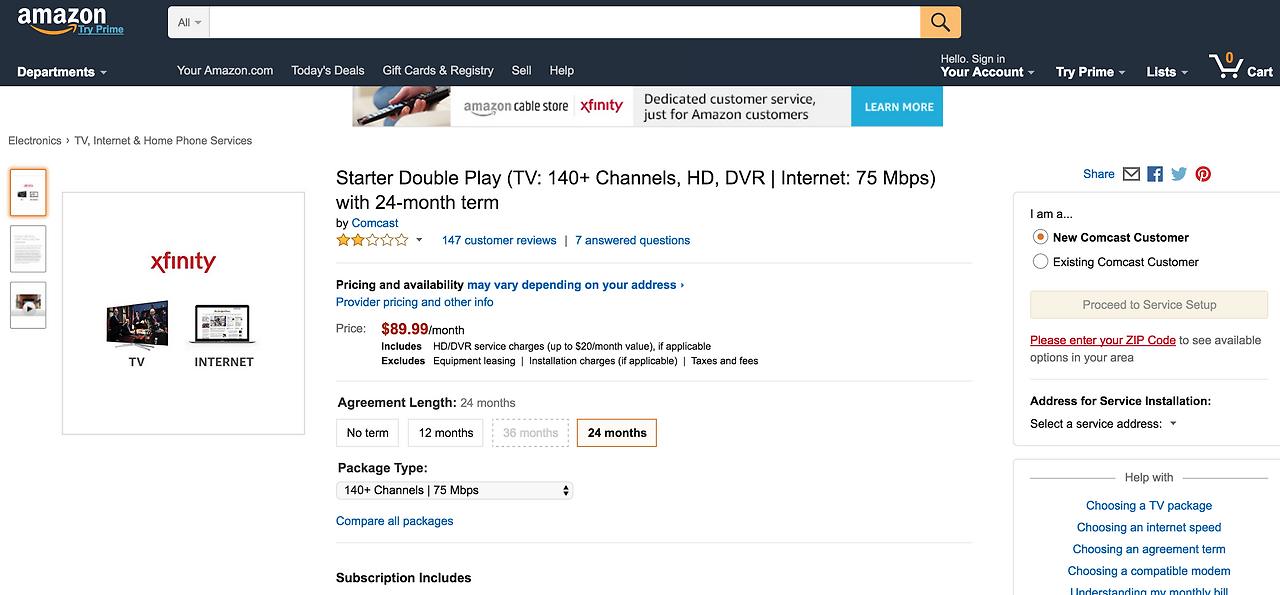Pin product on Pinterest
The image size is (1280, 595).
(1203, 174)
